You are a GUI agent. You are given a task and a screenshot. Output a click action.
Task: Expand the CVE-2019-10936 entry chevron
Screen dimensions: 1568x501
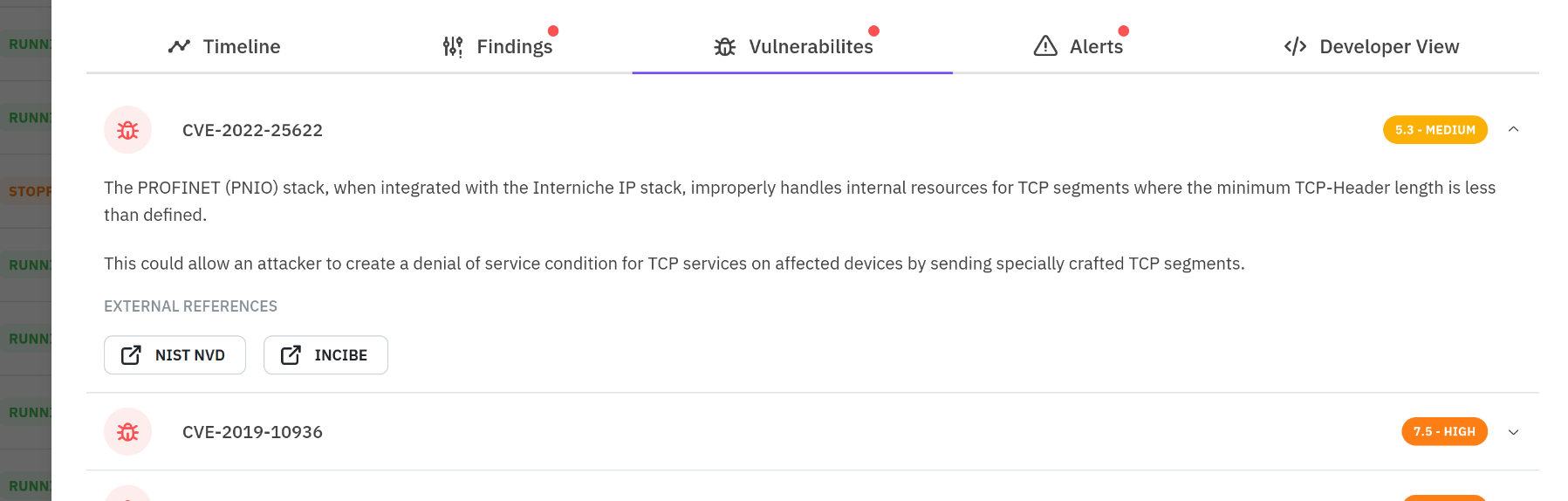[x=1513, y=432]
